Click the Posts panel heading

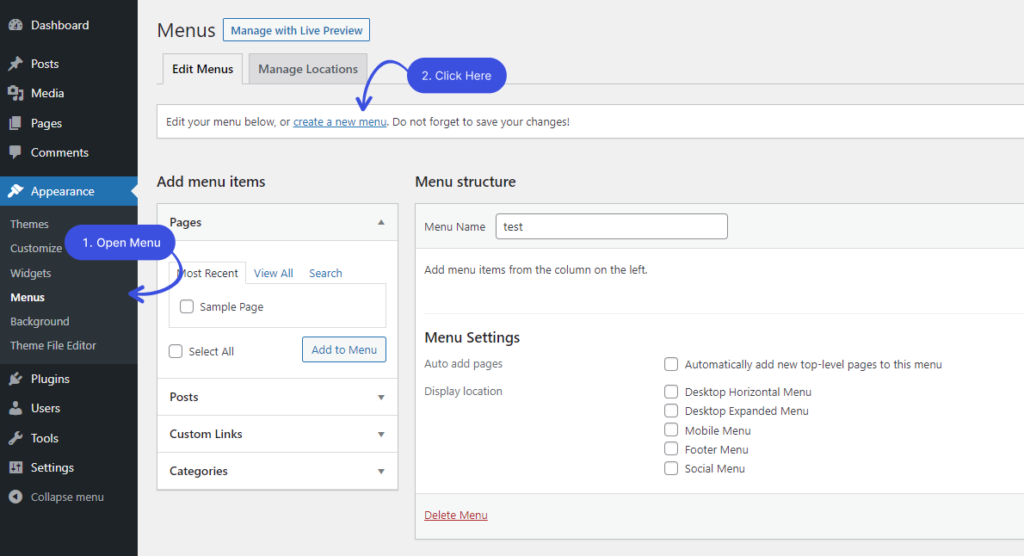click(184, 397)
